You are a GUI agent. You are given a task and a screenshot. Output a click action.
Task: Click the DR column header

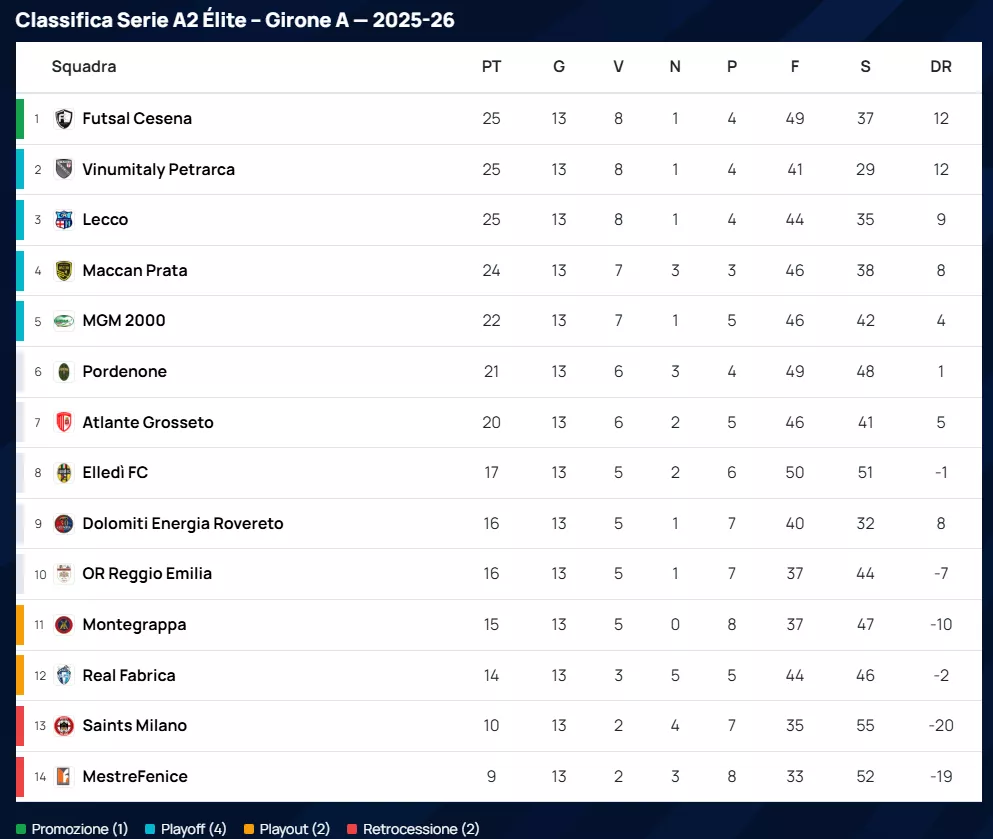click(940, 67)
